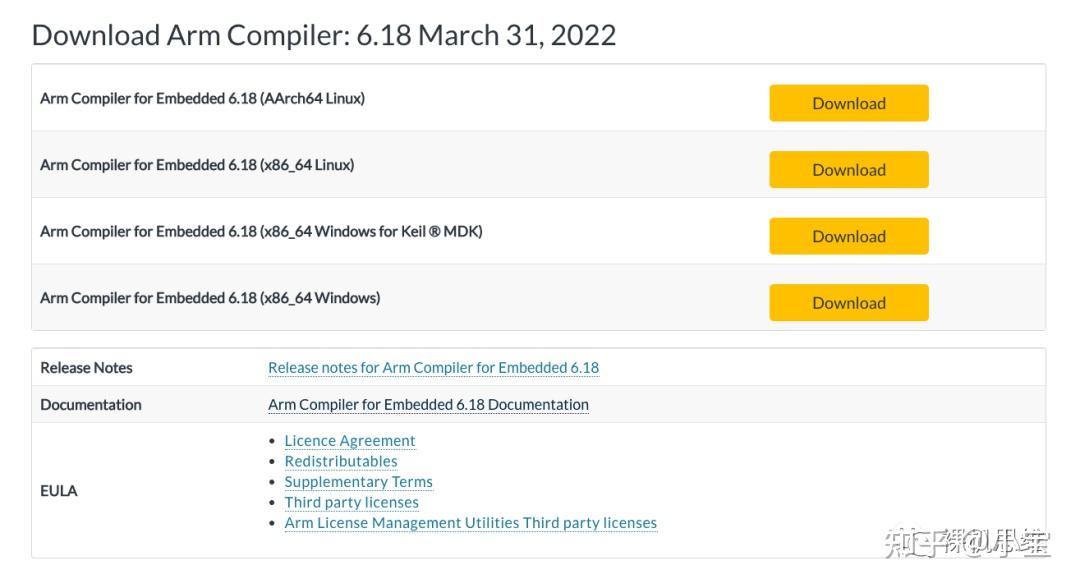Open the Redistributables link
Screen dimensions: 1080x588
tap(341, 461)
